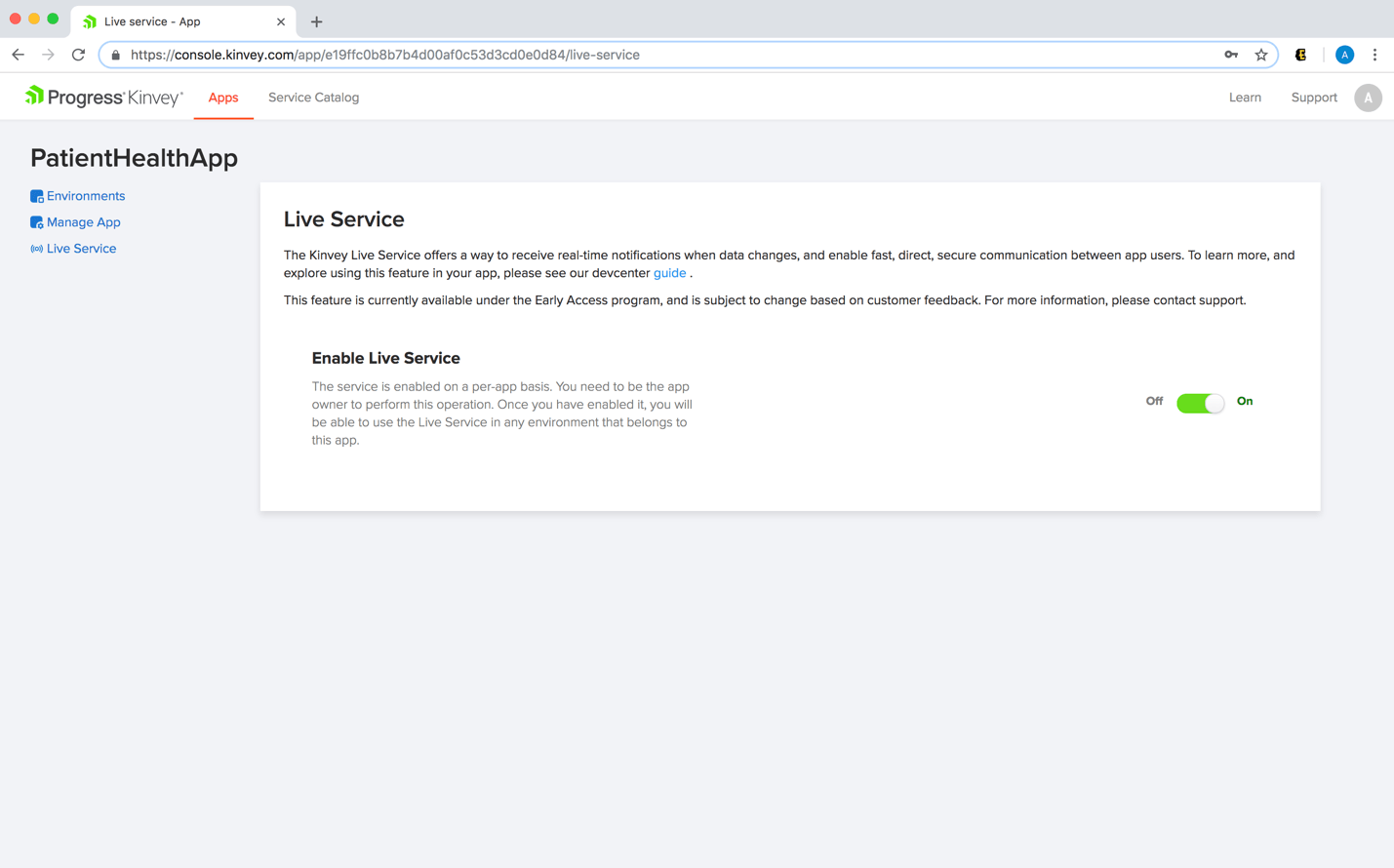The width and height of the screenshot is (1394, 868).
Task: Select the Environments icon in the sidebar
Action: [36, 195]
